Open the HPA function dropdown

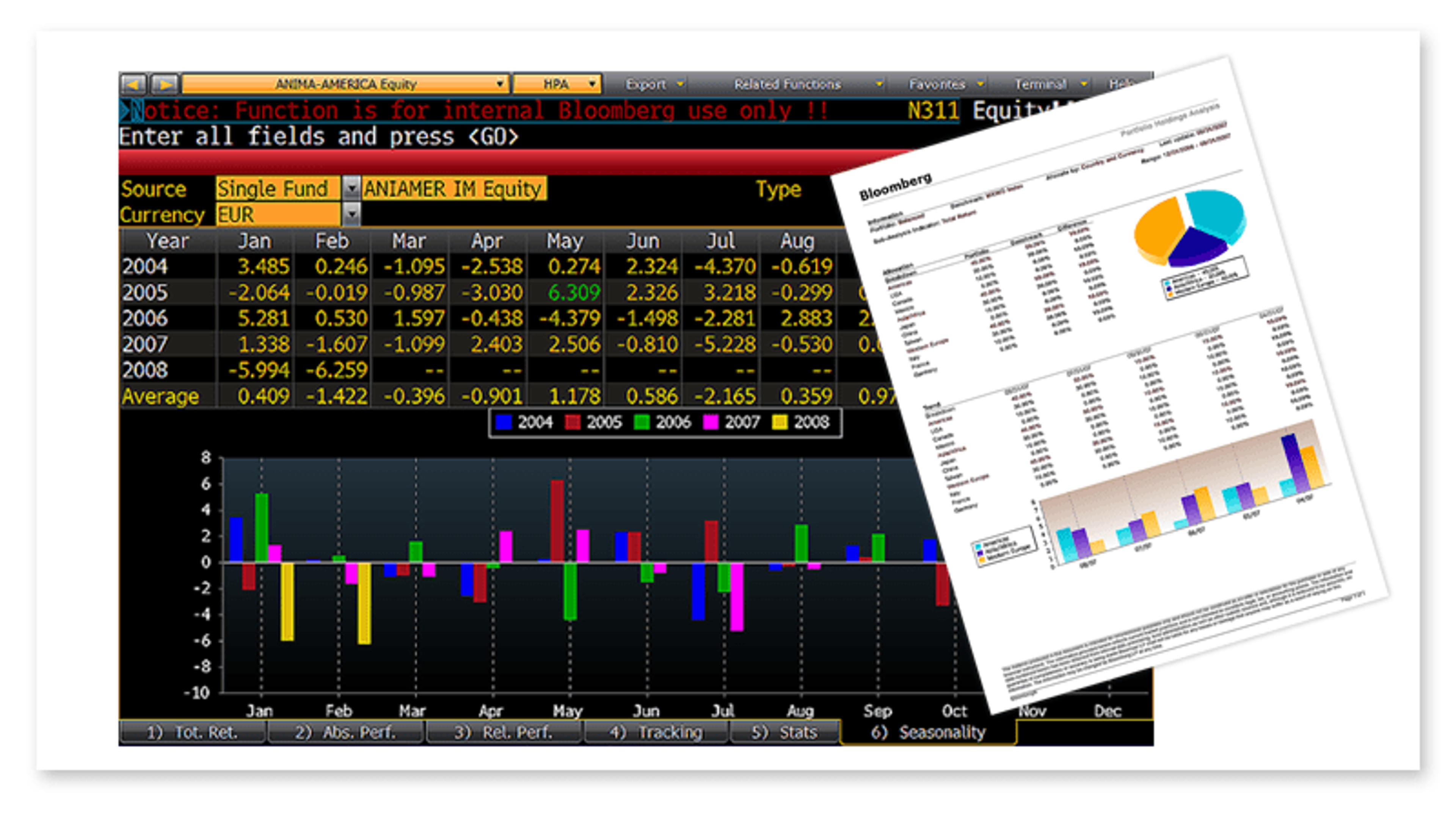tap(557, 84)
